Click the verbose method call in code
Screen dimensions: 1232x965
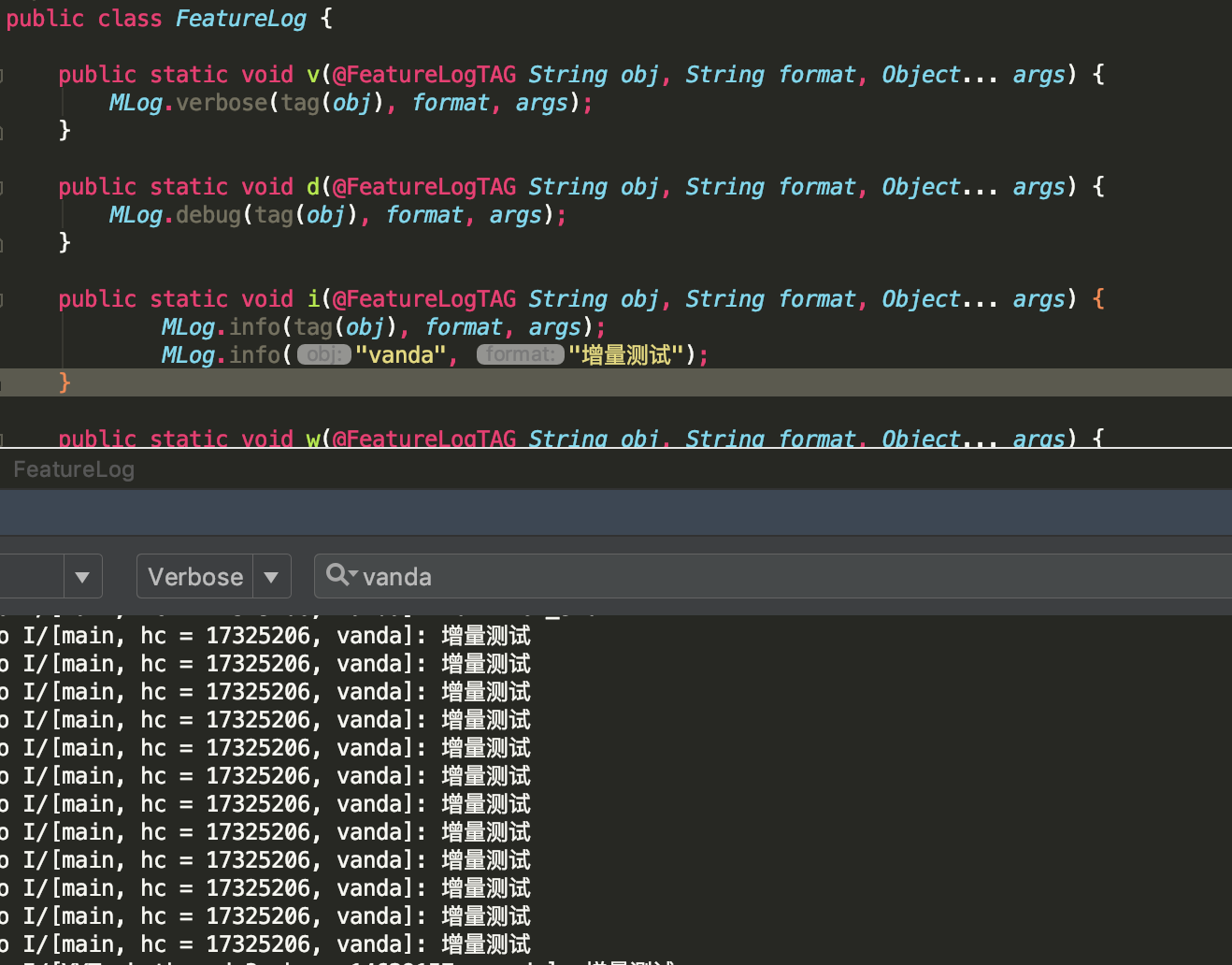pos(222,103)
